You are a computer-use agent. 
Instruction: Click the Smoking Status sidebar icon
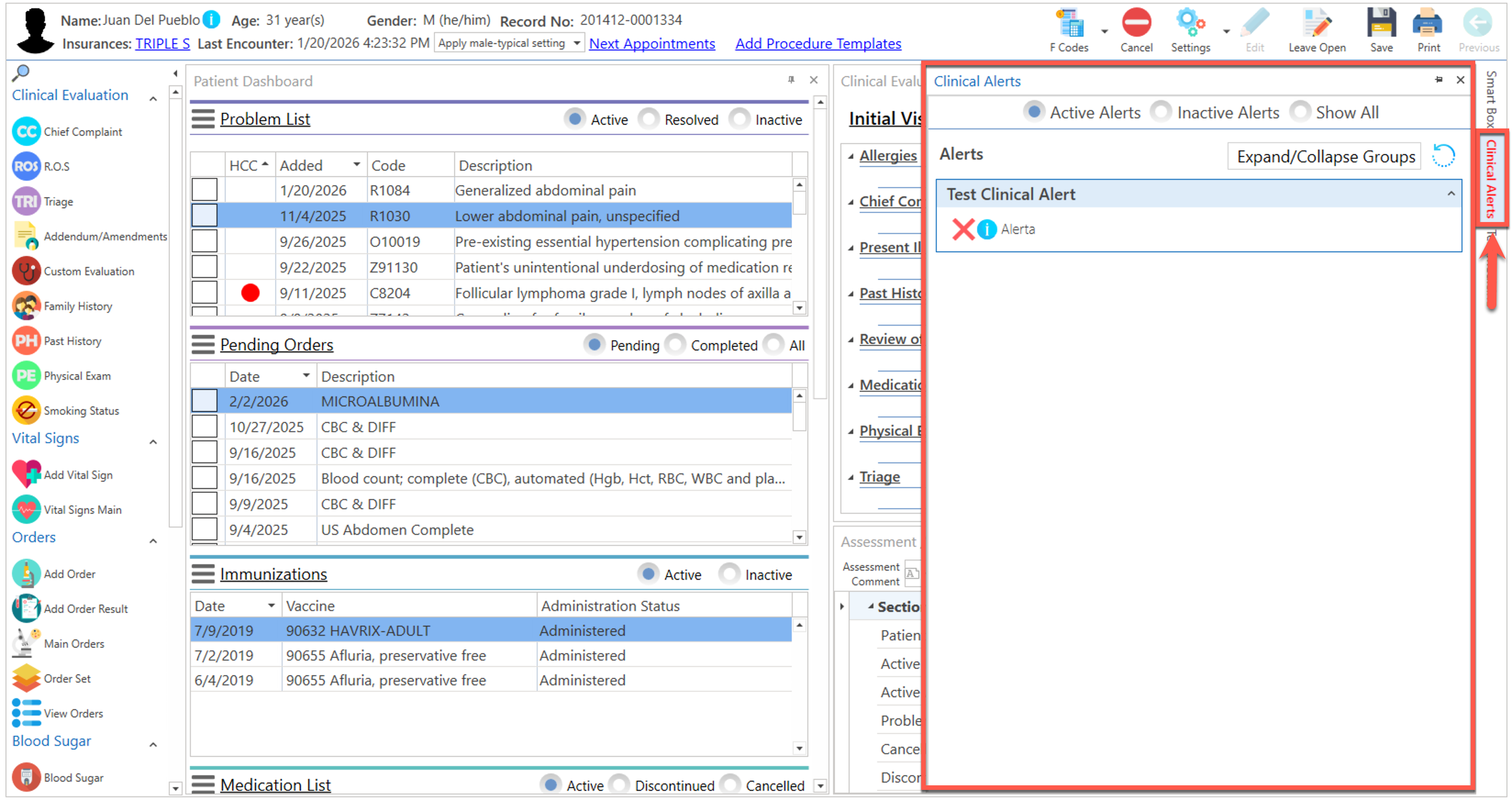tap(27, 410)
